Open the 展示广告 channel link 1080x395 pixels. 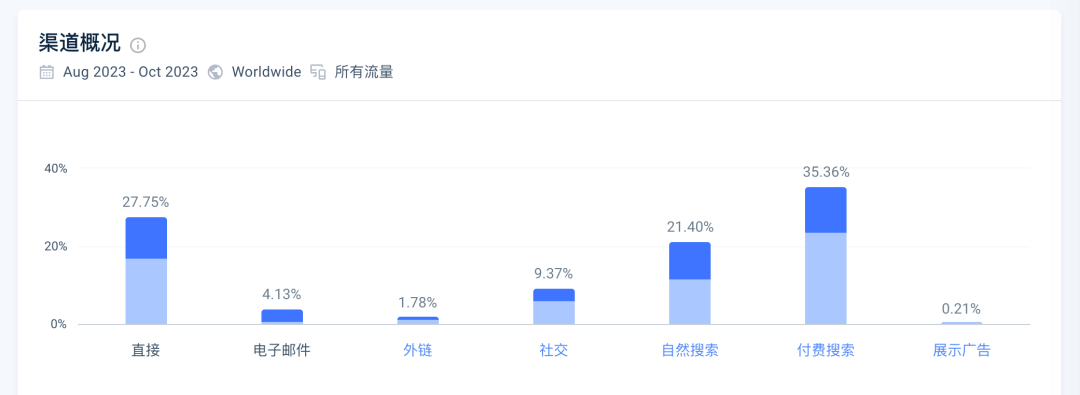click(x=962, y=350)
